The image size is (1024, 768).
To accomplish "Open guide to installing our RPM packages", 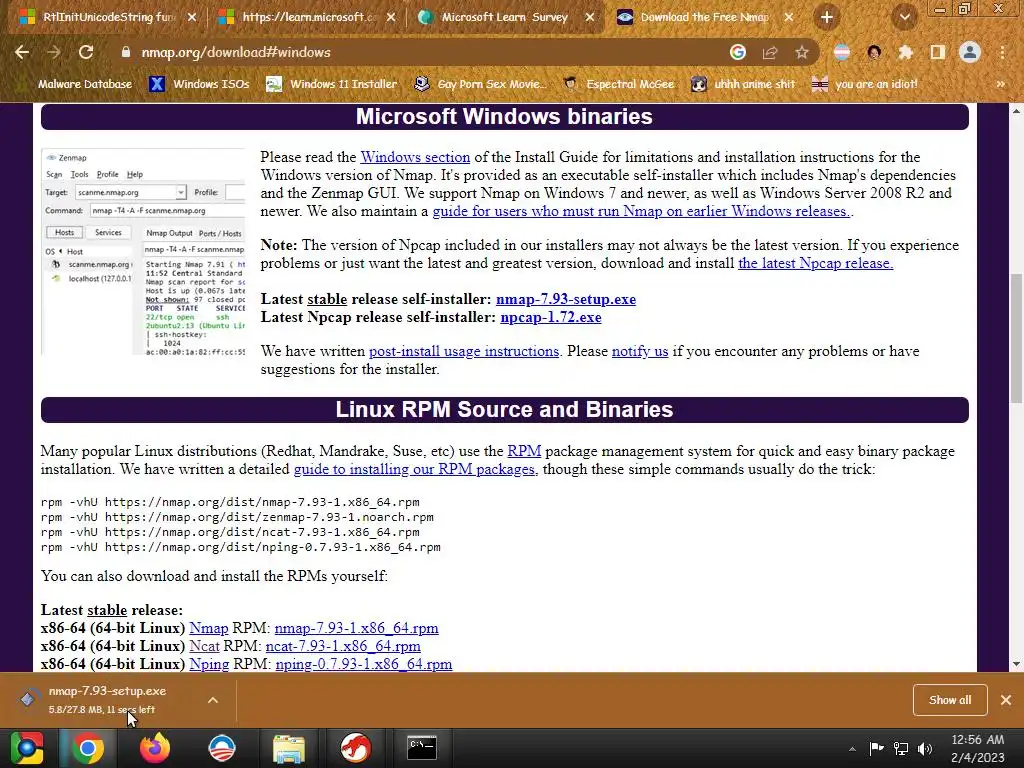I will [x=414, y=470].
